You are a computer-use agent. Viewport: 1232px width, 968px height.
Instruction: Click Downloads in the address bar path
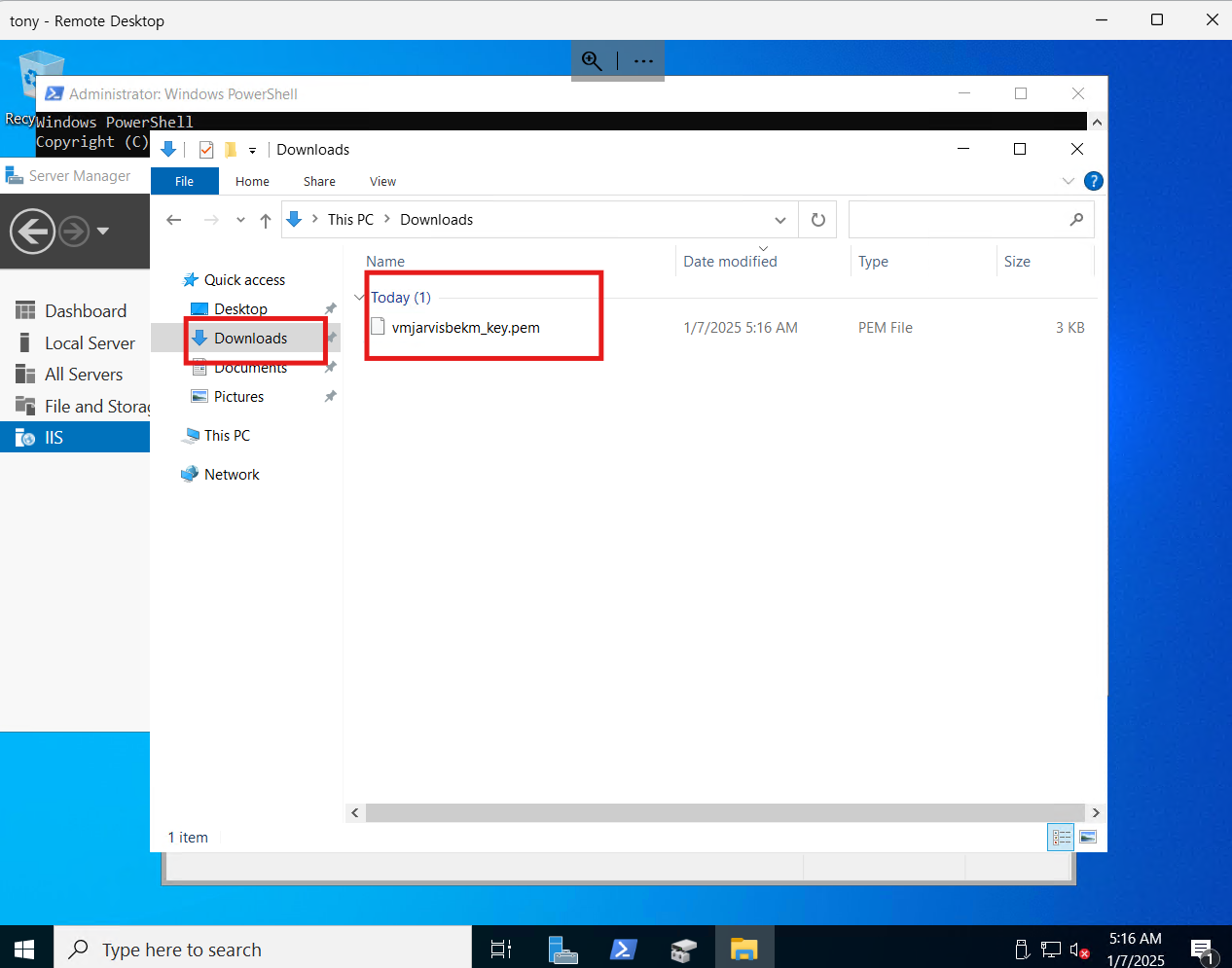click(x=436, y=220)
